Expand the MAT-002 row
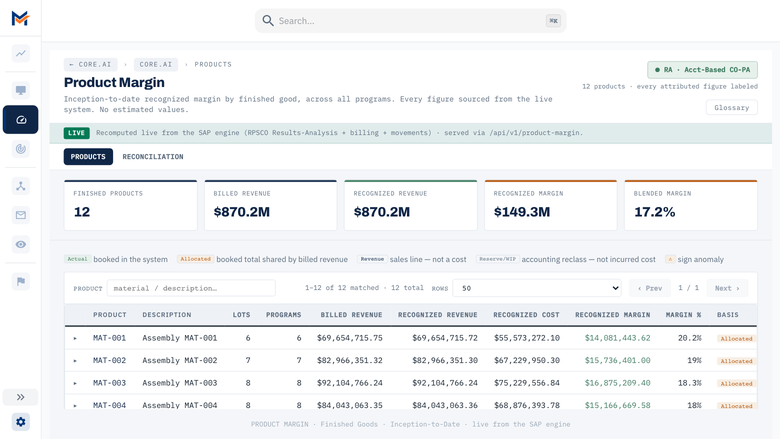 pos(75,360)
